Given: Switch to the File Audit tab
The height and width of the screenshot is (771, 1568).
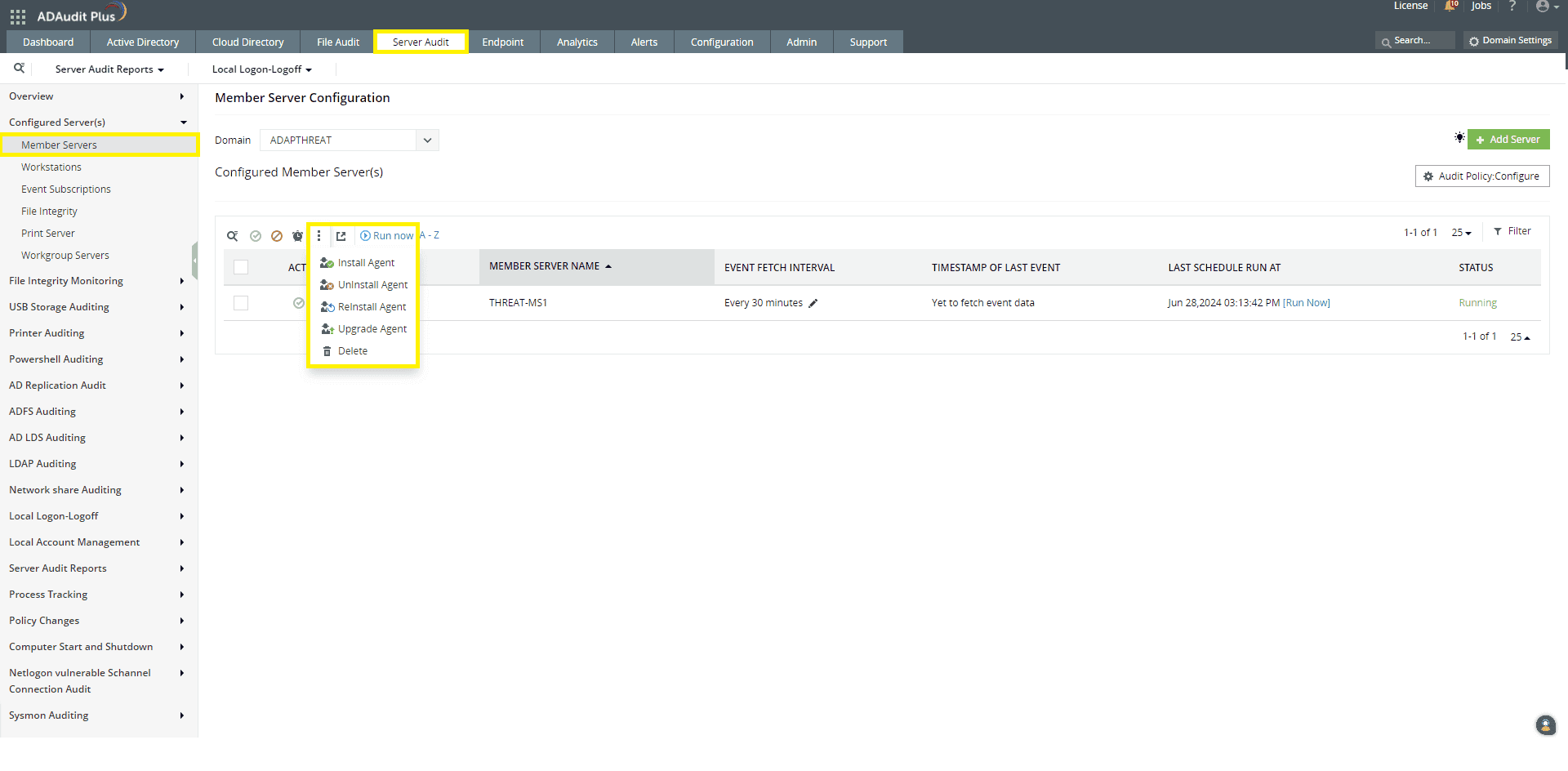Looking at the screenshot, I should coord(338,42).
